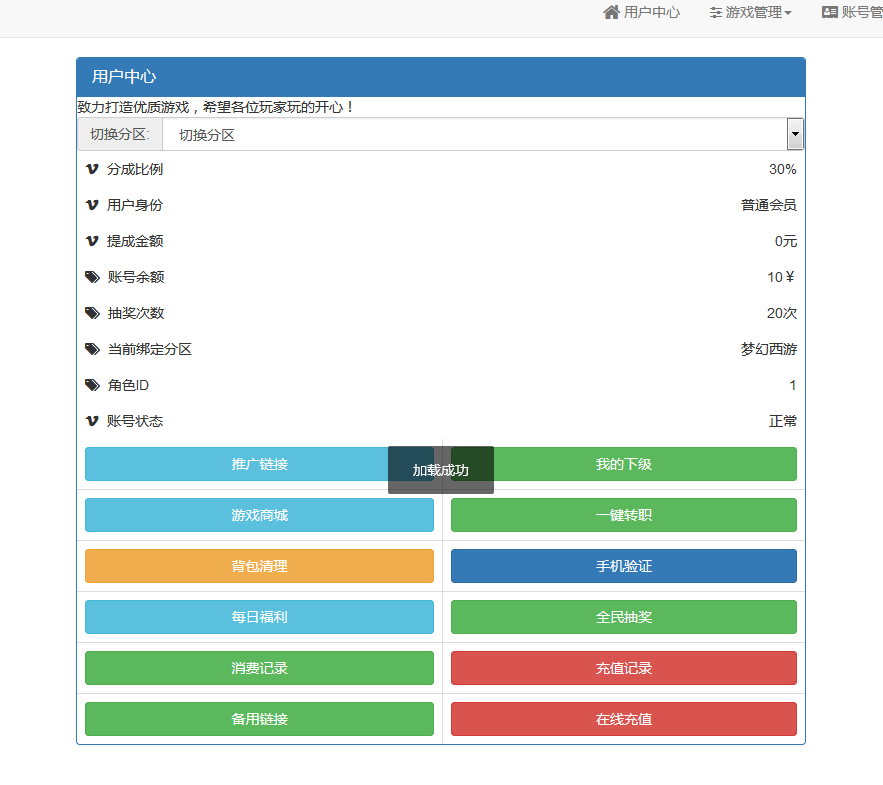Click the tag icon beside 当前绑定分区
883x785 pixels.
tap(93, 349)
